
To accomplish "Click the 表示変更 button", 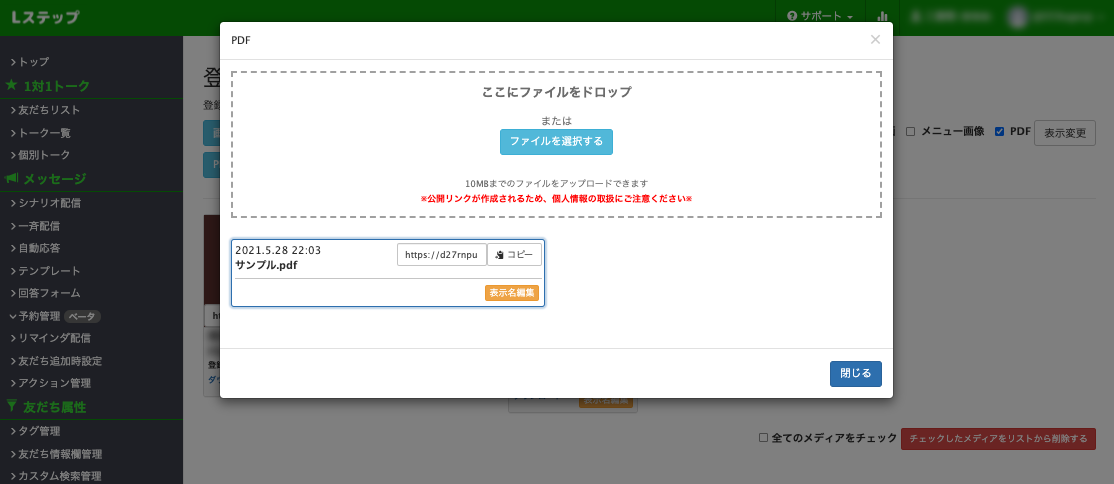I will point(1064,133).
